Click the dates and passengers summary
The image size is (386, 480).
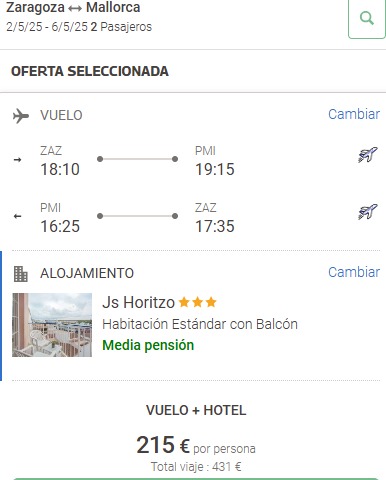[x=79, y=27]
